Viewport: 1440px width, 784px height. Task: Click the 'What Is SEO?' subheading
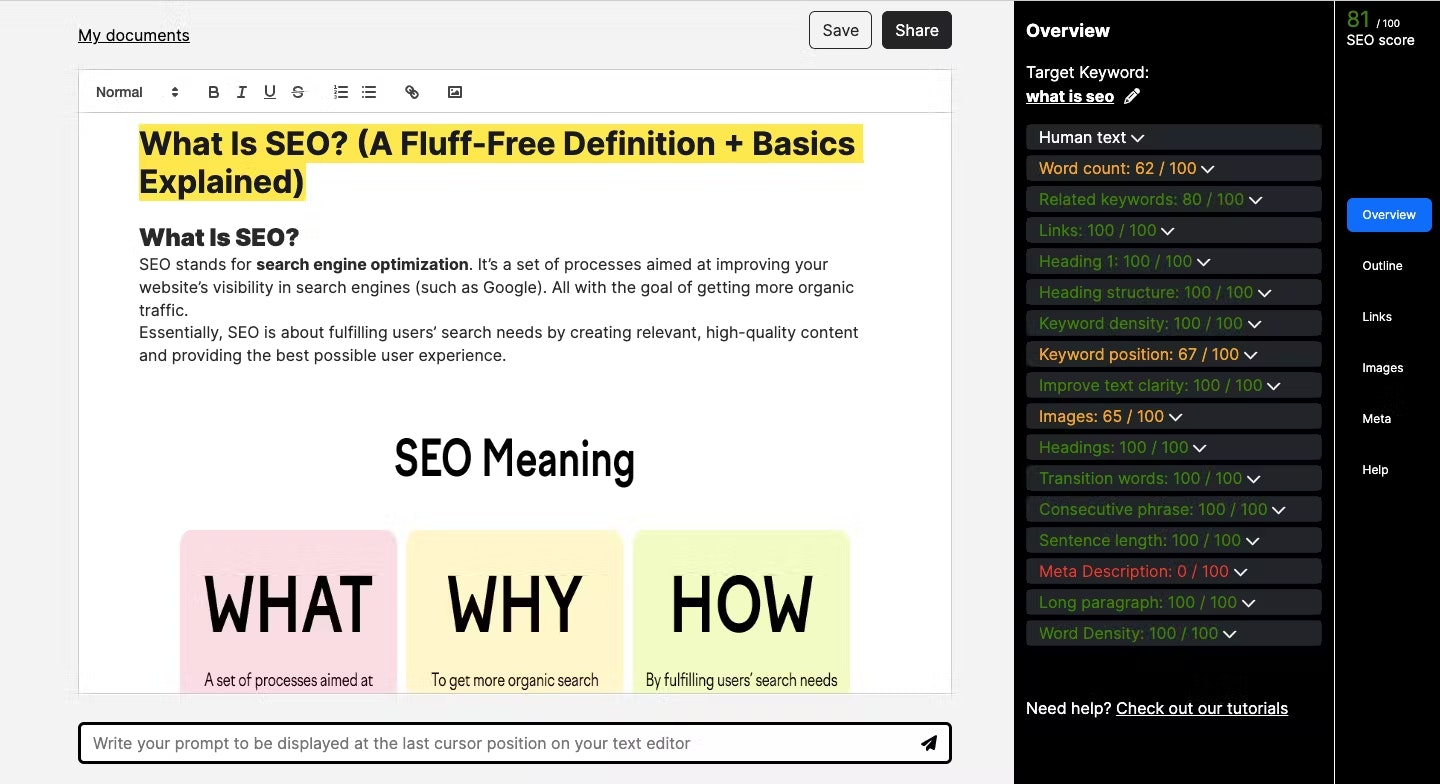point(219,237)
